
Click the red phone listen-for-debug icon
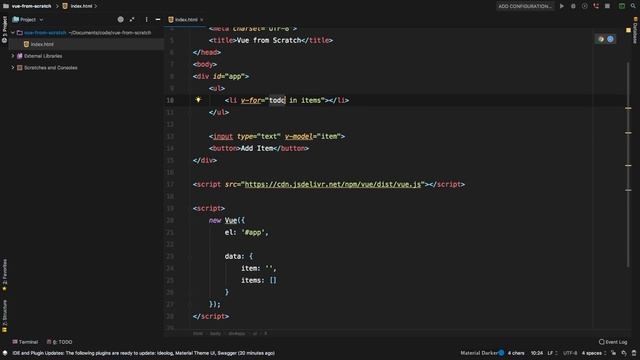[x=596, y=6]
